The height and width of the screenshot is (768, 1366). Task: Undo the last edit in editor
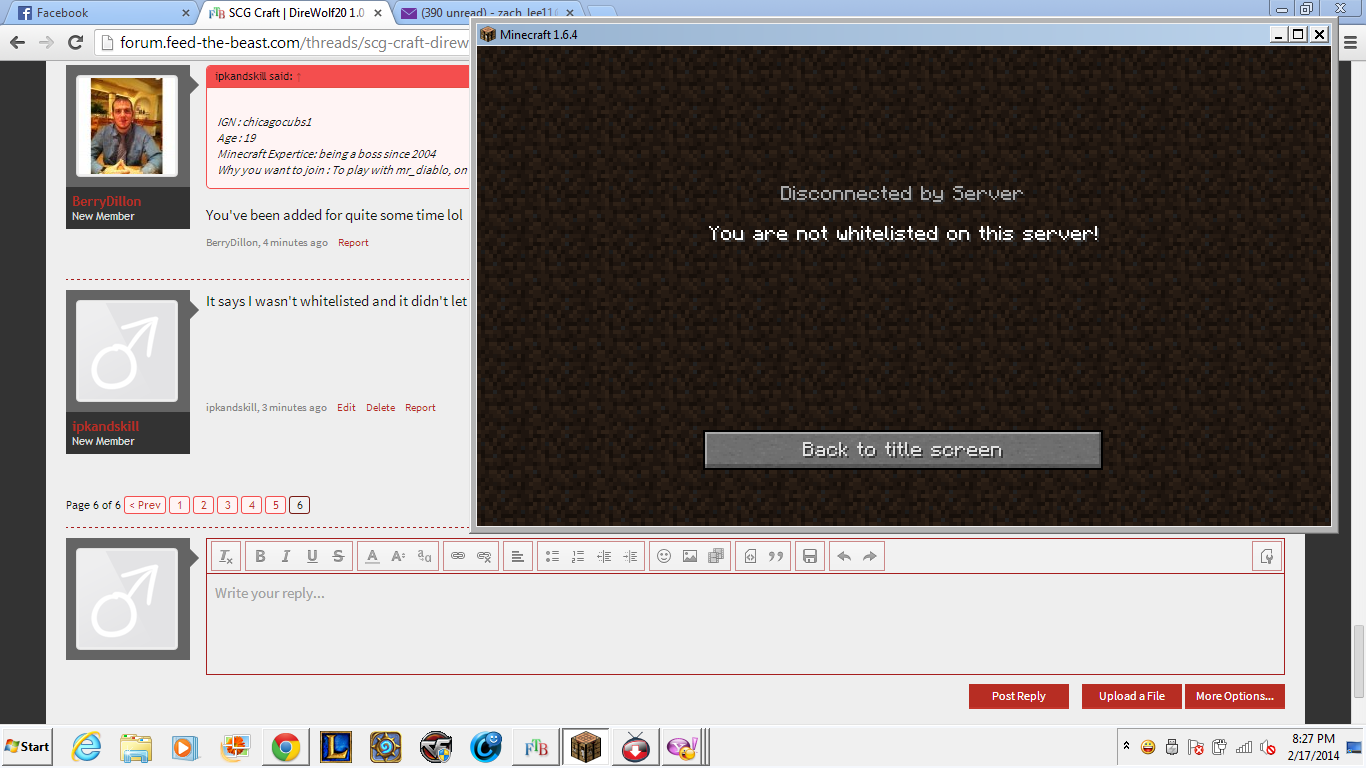[844, 557]
